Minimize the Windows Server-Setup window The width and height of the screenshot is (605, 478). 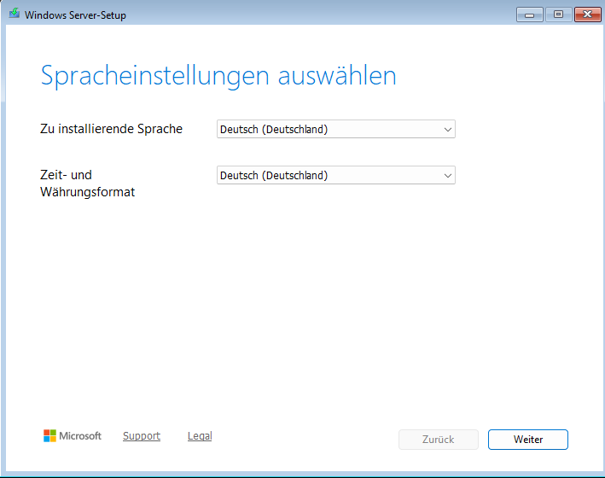click(x=529, y=15)
